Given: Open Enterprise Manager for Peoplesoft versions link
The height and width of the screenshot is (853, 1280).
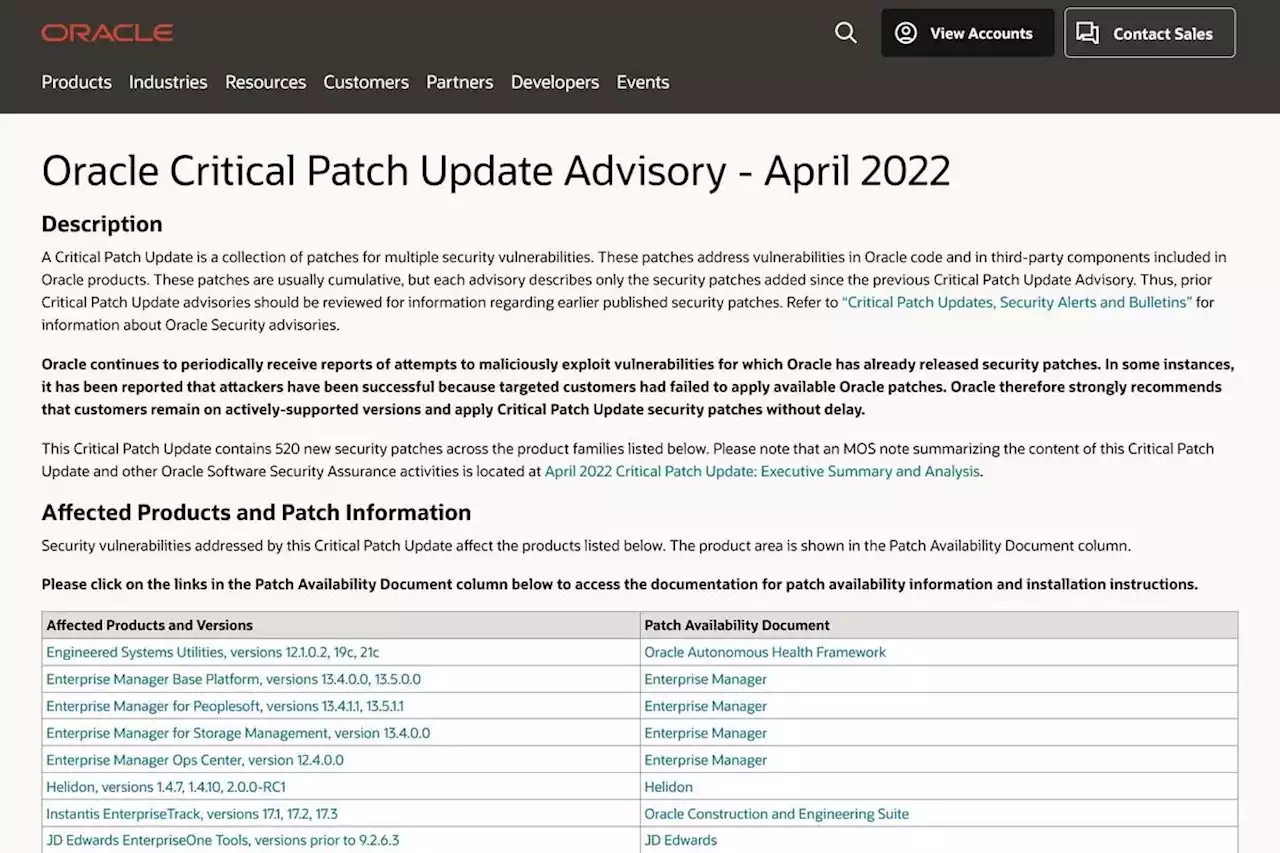Looking at the screenshot, I should (225, 706).
